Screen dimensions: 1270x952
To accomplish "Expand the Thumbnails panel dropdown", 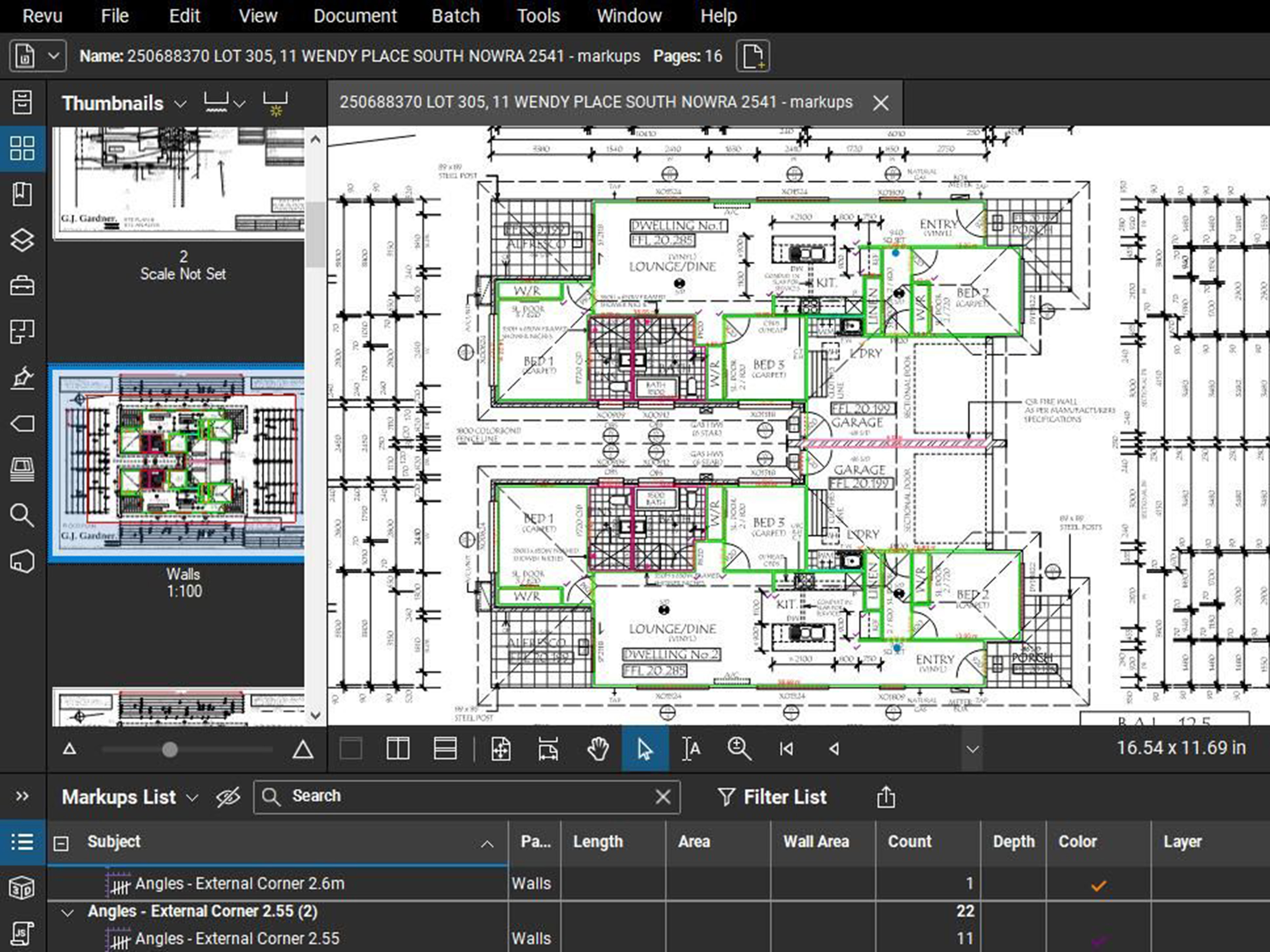I will point(180,105).
